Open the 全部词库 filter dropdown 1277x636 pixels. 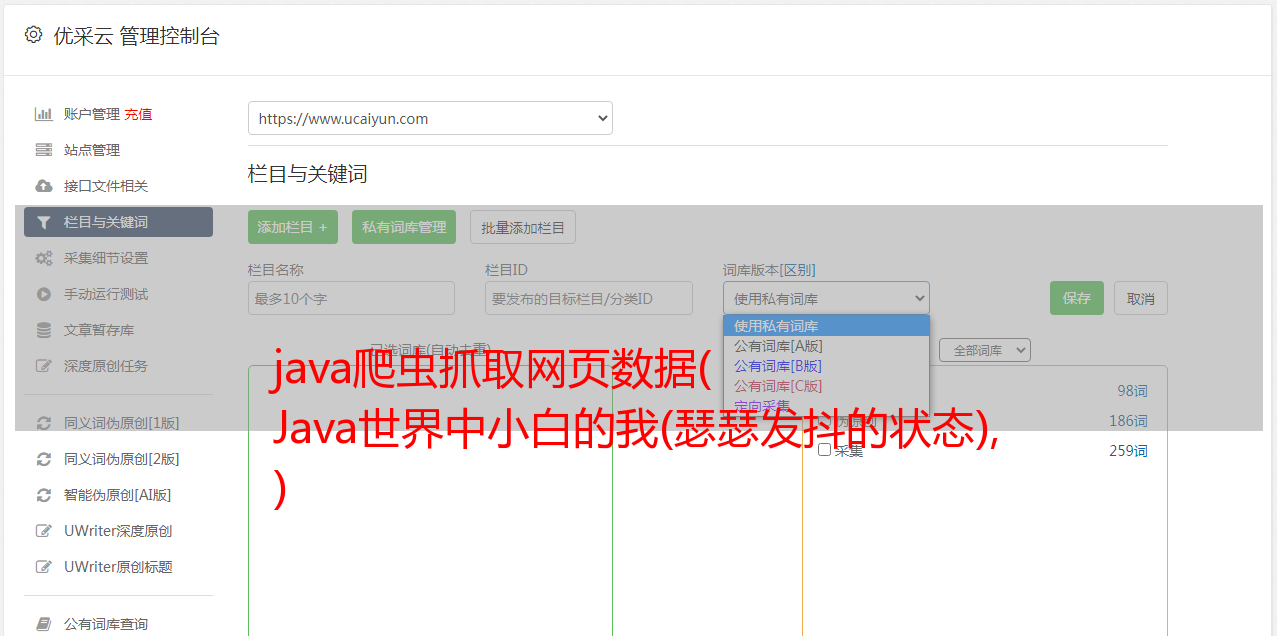point(984,350)
